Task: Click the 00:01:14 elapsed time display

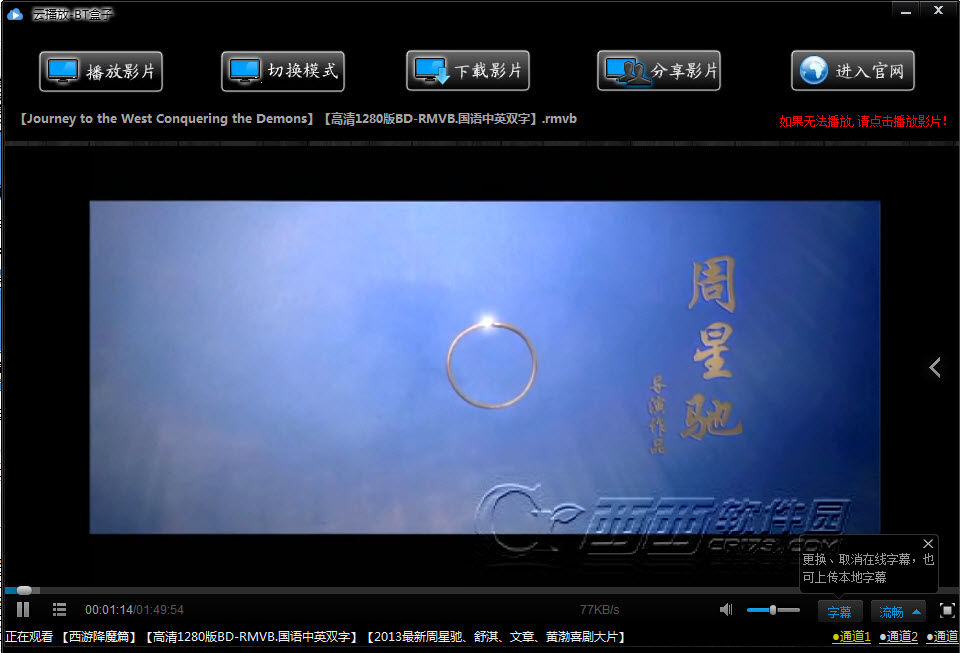Action: (x=109, y=610)
